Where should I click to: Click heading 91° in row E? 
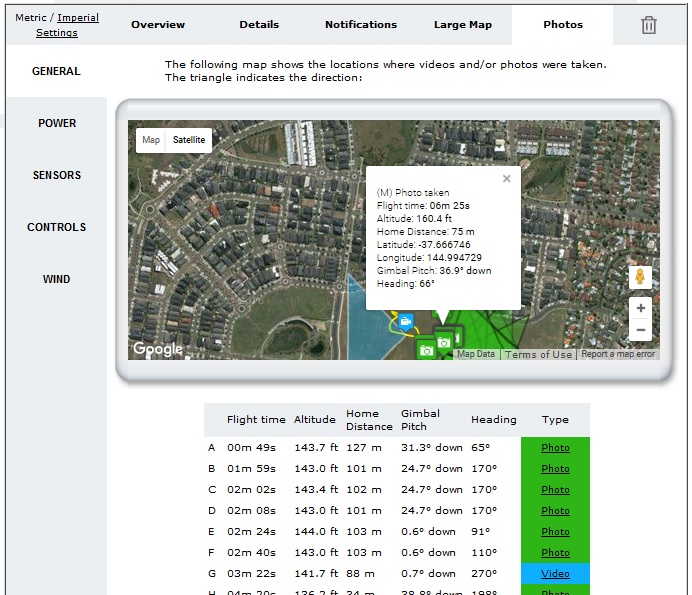[x=480, y=532]
